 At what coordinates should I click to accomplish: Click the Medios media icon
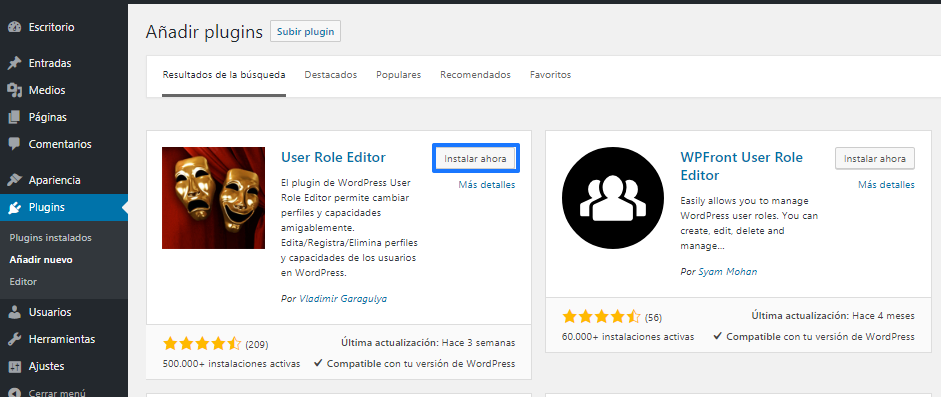[14, 90]
